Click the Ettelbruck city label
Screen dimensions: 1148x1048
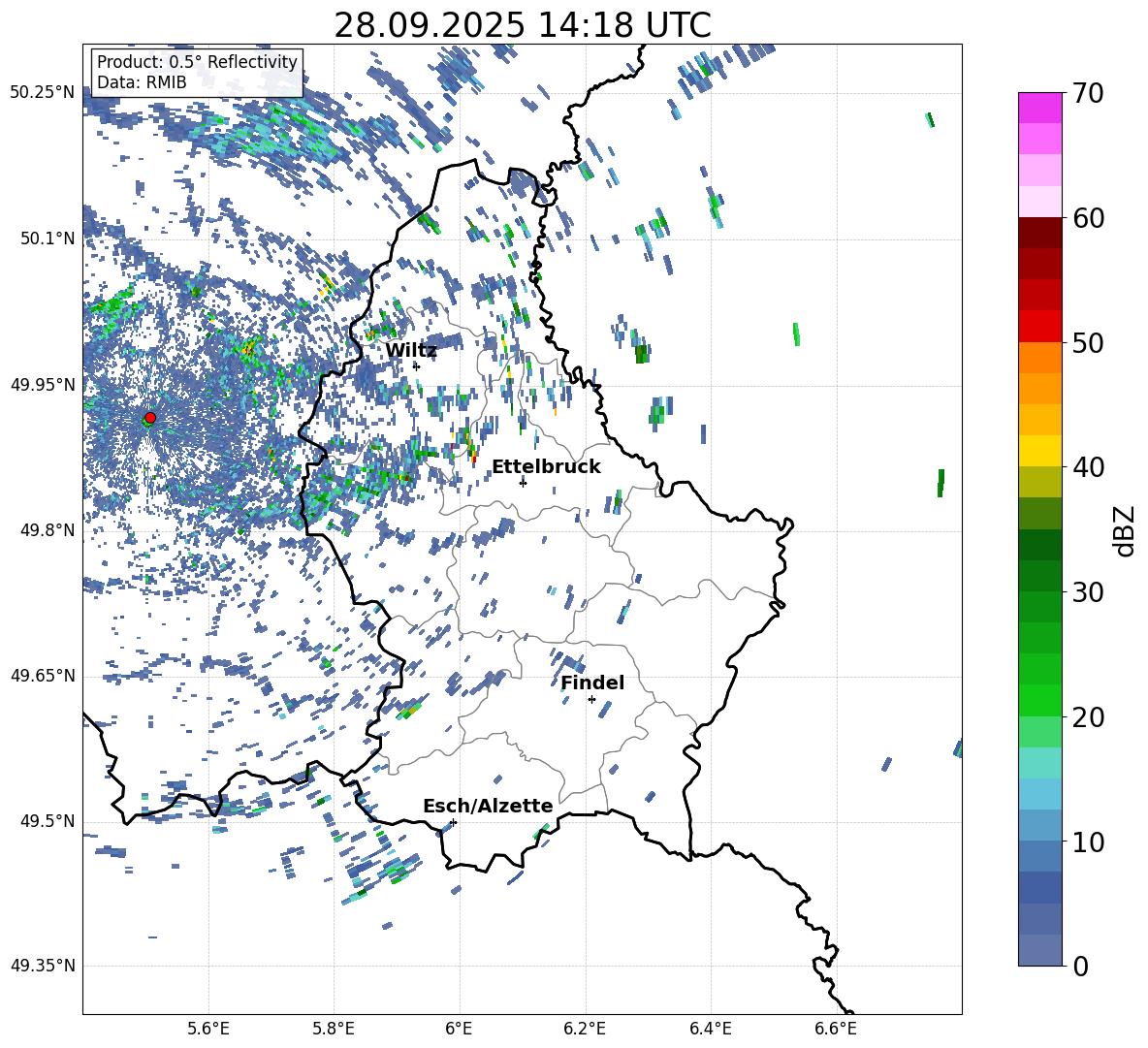(546, 467)
